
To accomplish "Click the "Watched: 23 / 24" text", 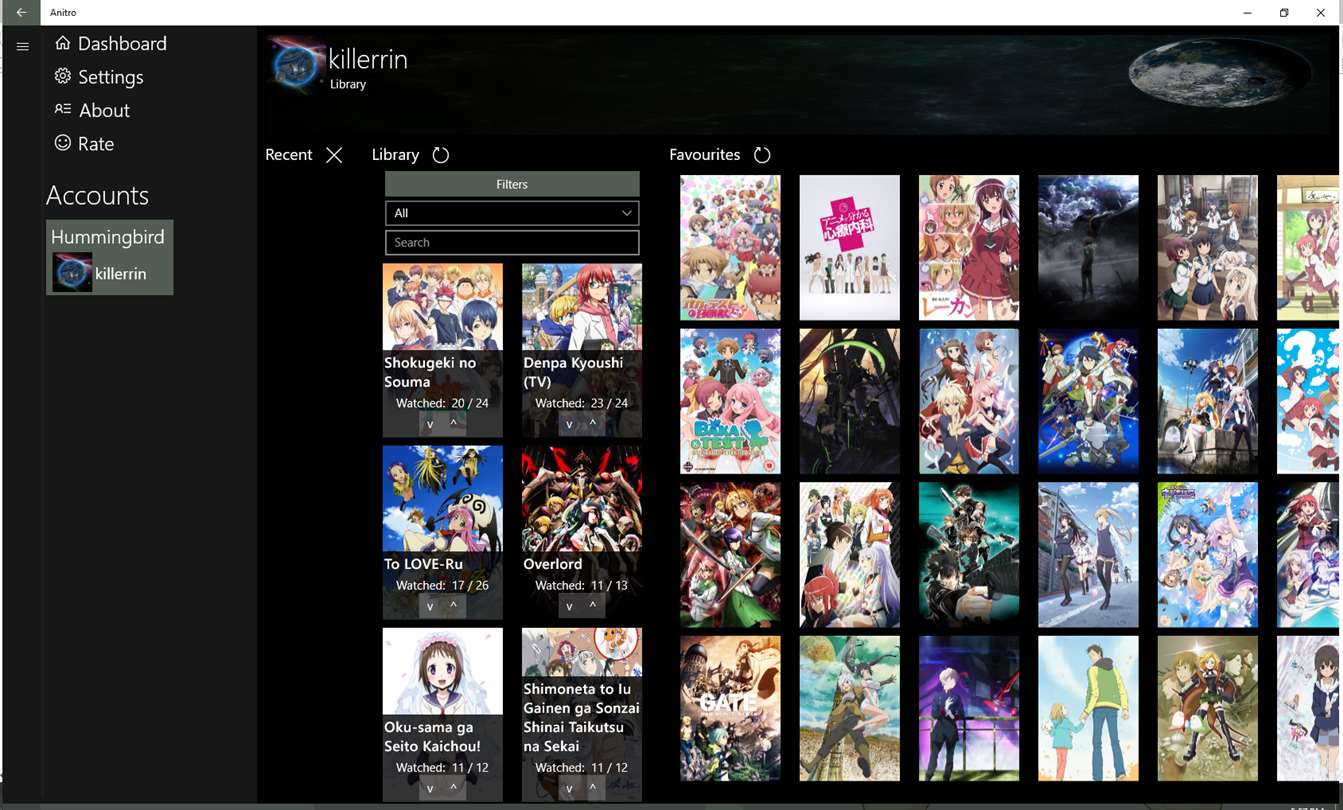I will pos(581,403).
